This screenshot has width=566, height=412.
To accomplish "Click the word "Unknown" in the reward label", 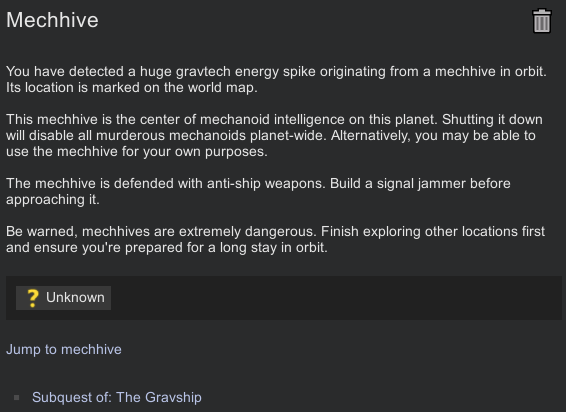I will click(x=75, y=298).
